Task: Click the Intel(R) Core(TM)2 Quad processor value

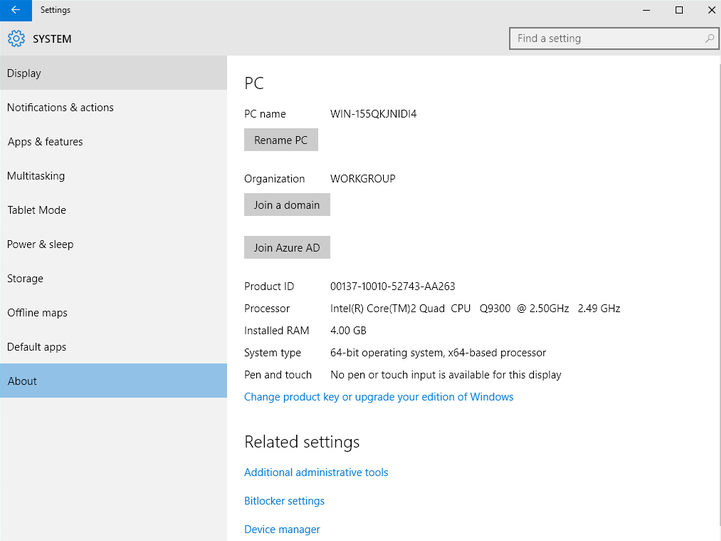Action: click(x=475, y=308)
